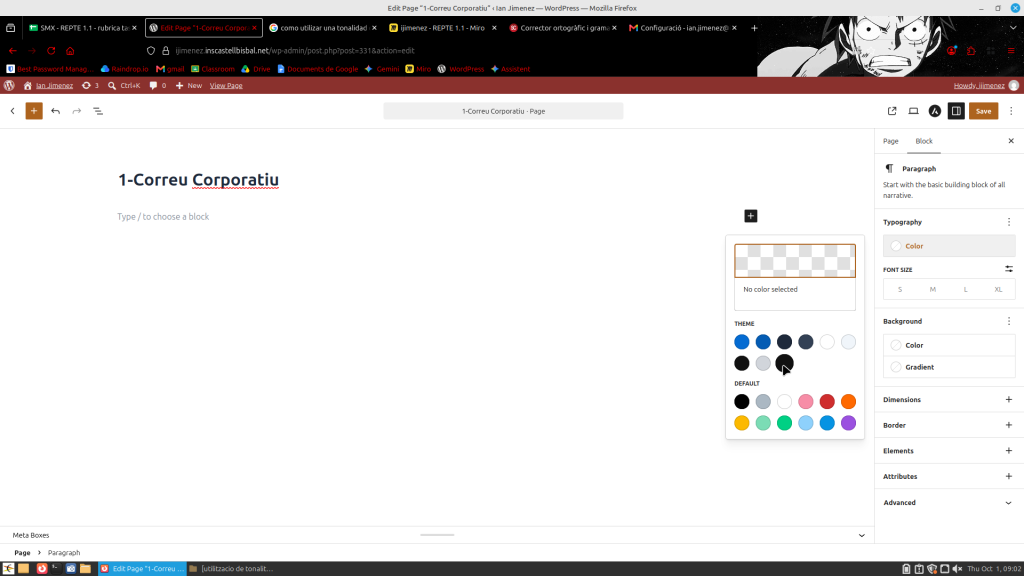
Task: Click the WordPress logo in the admin bar
Action: [9, 86]
